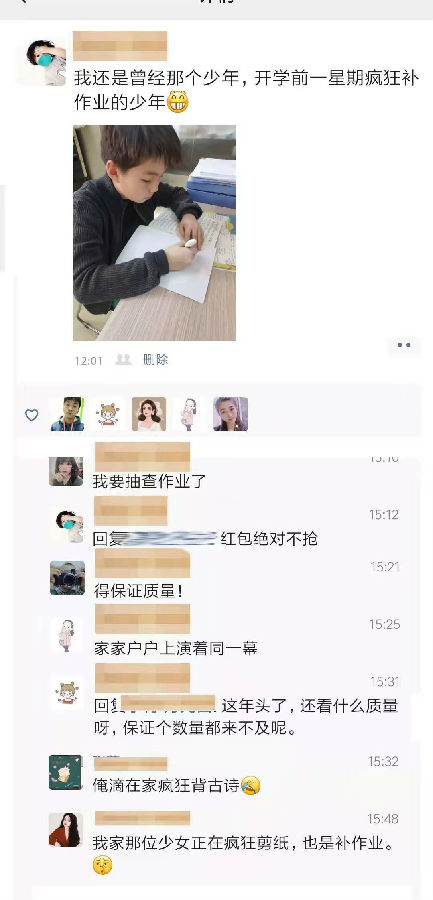Click the visibility people icon beside 12:01
This screenshot has height=900, width=433.
coord(123,360)
